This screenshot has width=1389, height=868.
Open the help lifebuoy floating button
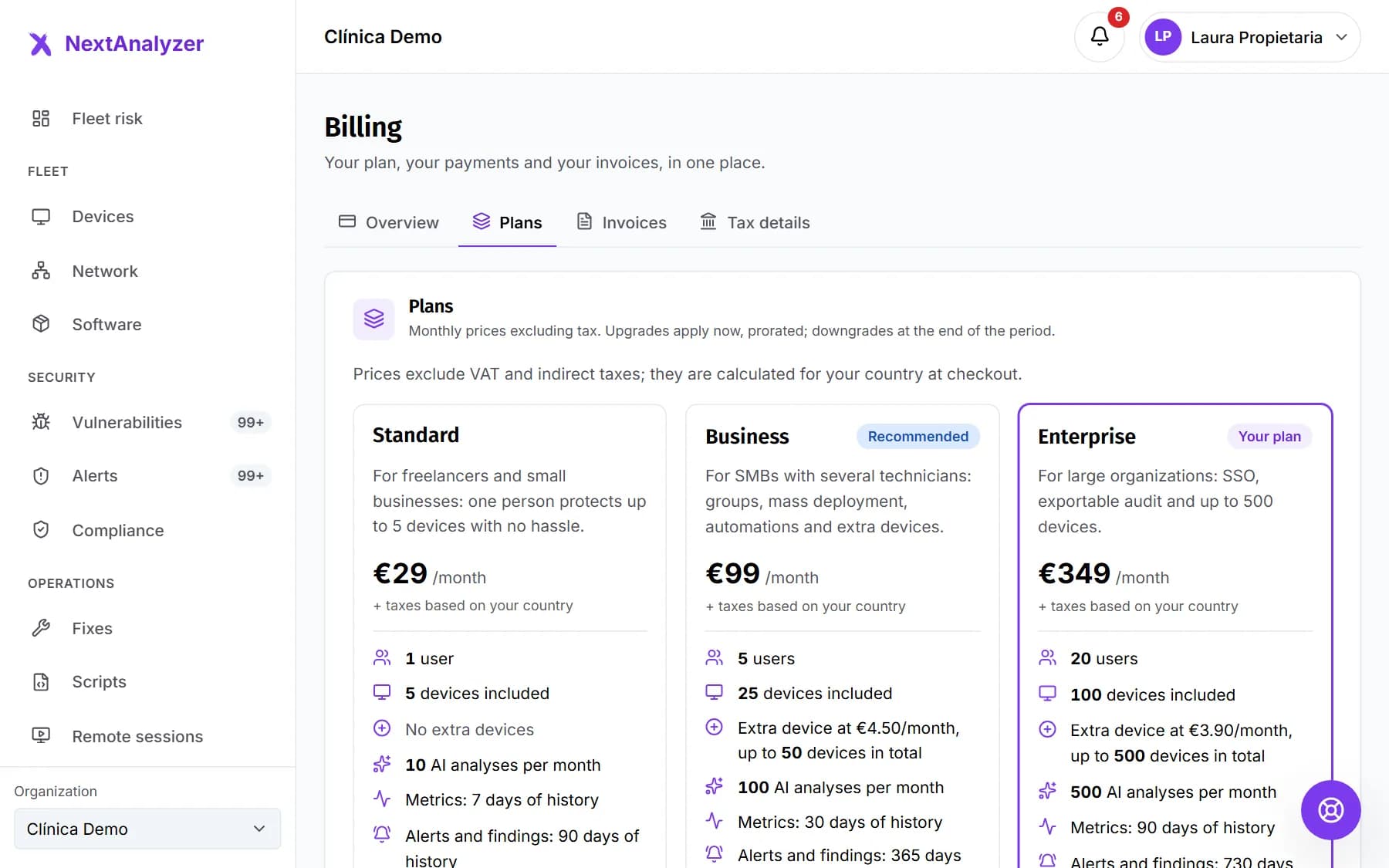pyautogui.click(x=1330, y=810)
